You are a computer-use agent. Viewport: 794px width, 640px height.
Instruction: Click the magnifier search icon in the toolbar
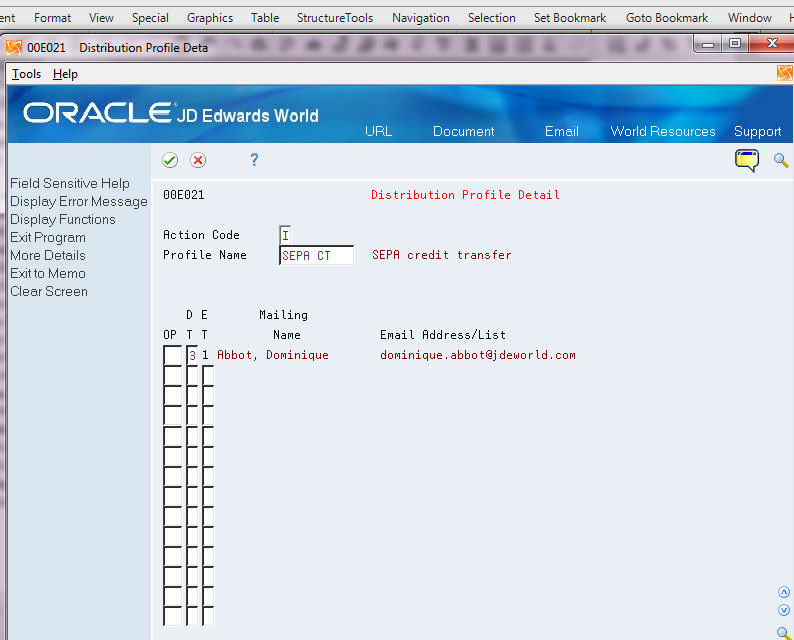coord(781,161)
